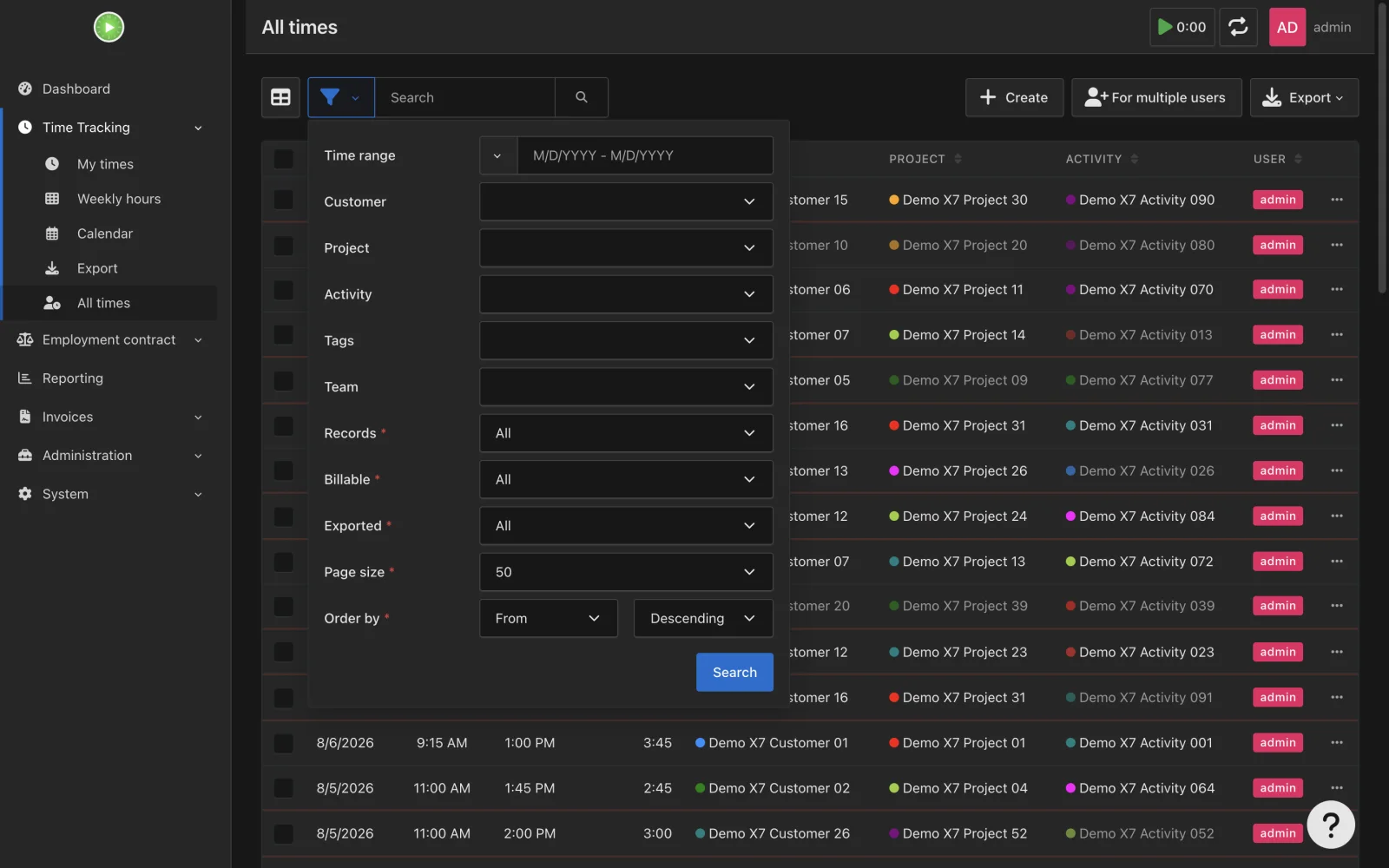Click the magnifier search icon
Image resolution: width=1389 pixels, height=868 pixels.
(x=582, y=97)
